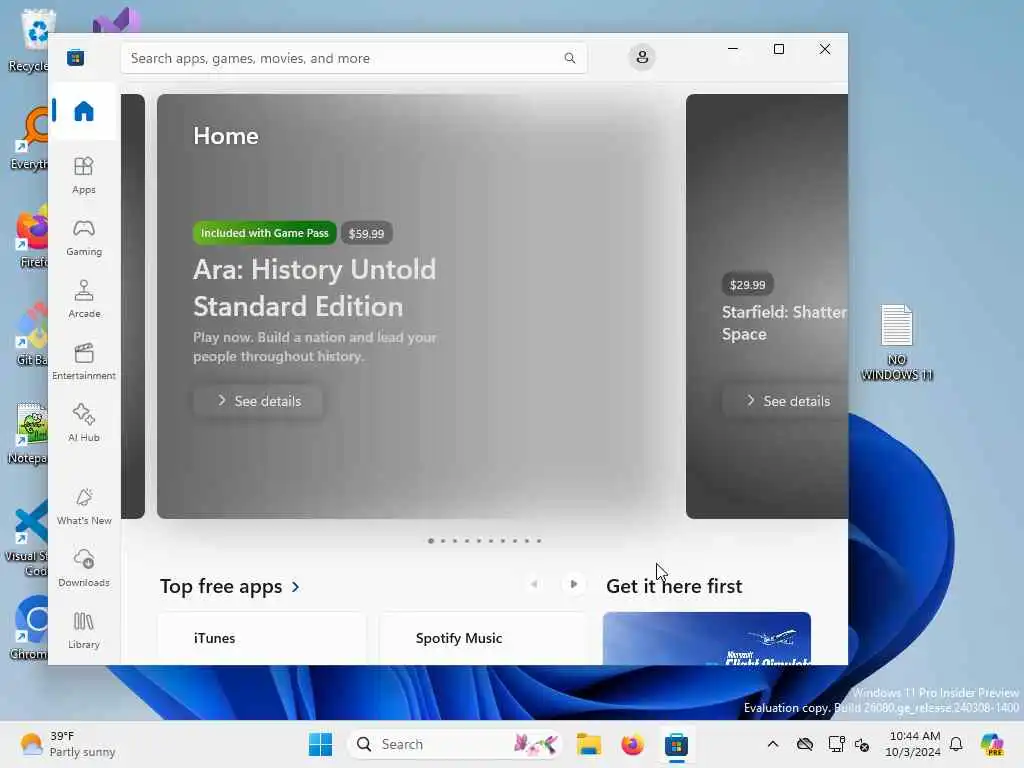Click Microsoft Store taskbar icon
The height and width of the screenshot is (768, 1024).
pos(677,744)
